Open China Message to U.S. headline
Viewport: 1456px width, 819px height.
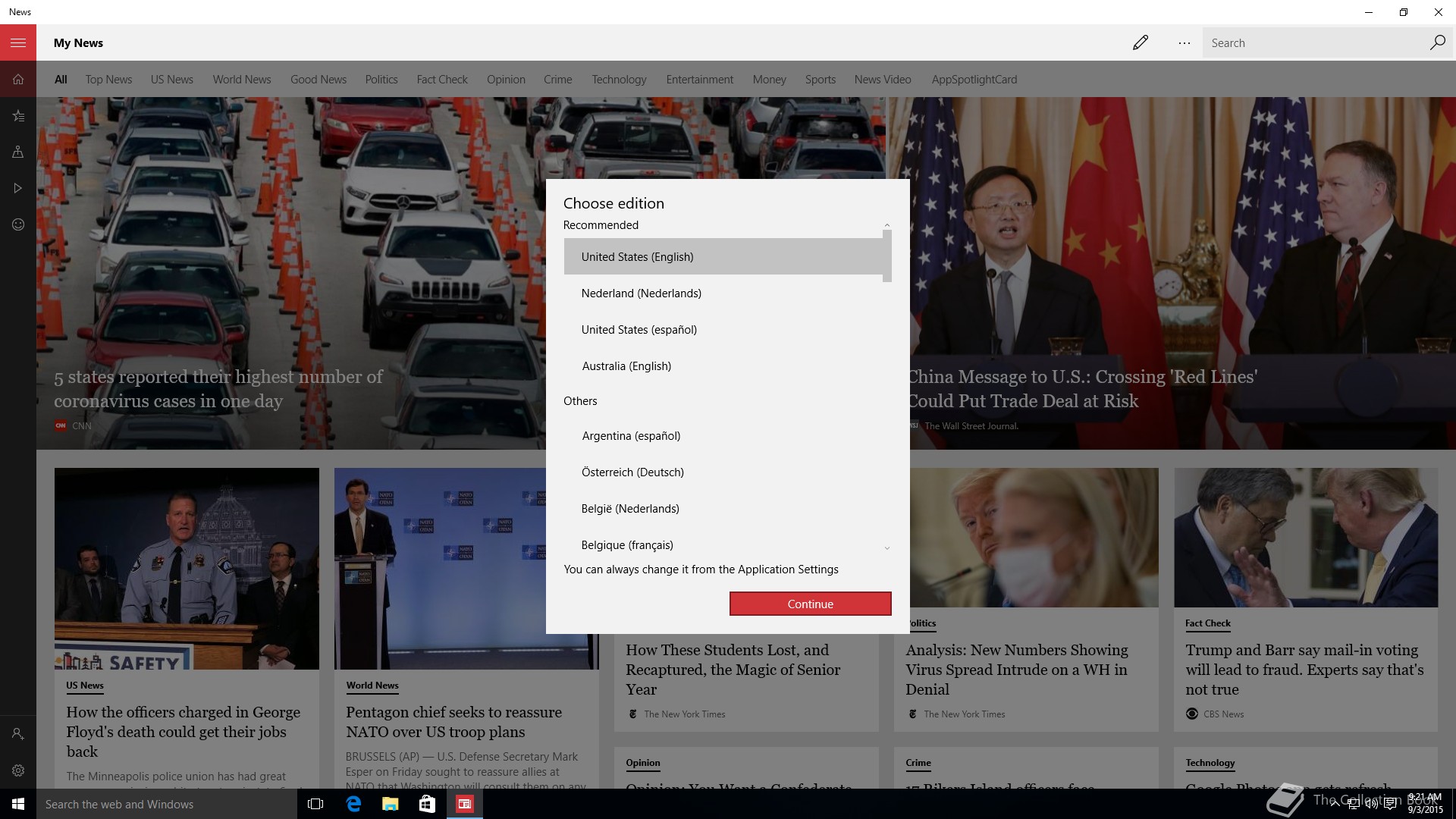[1083, 389]
